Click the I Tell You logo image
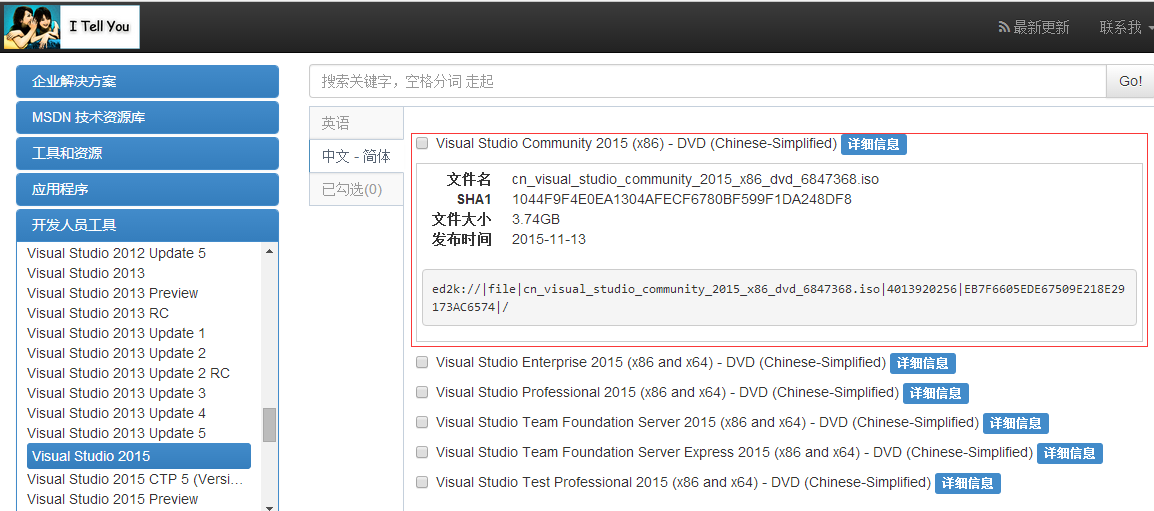The image size is (1154, 511). [x=71, y=26]
